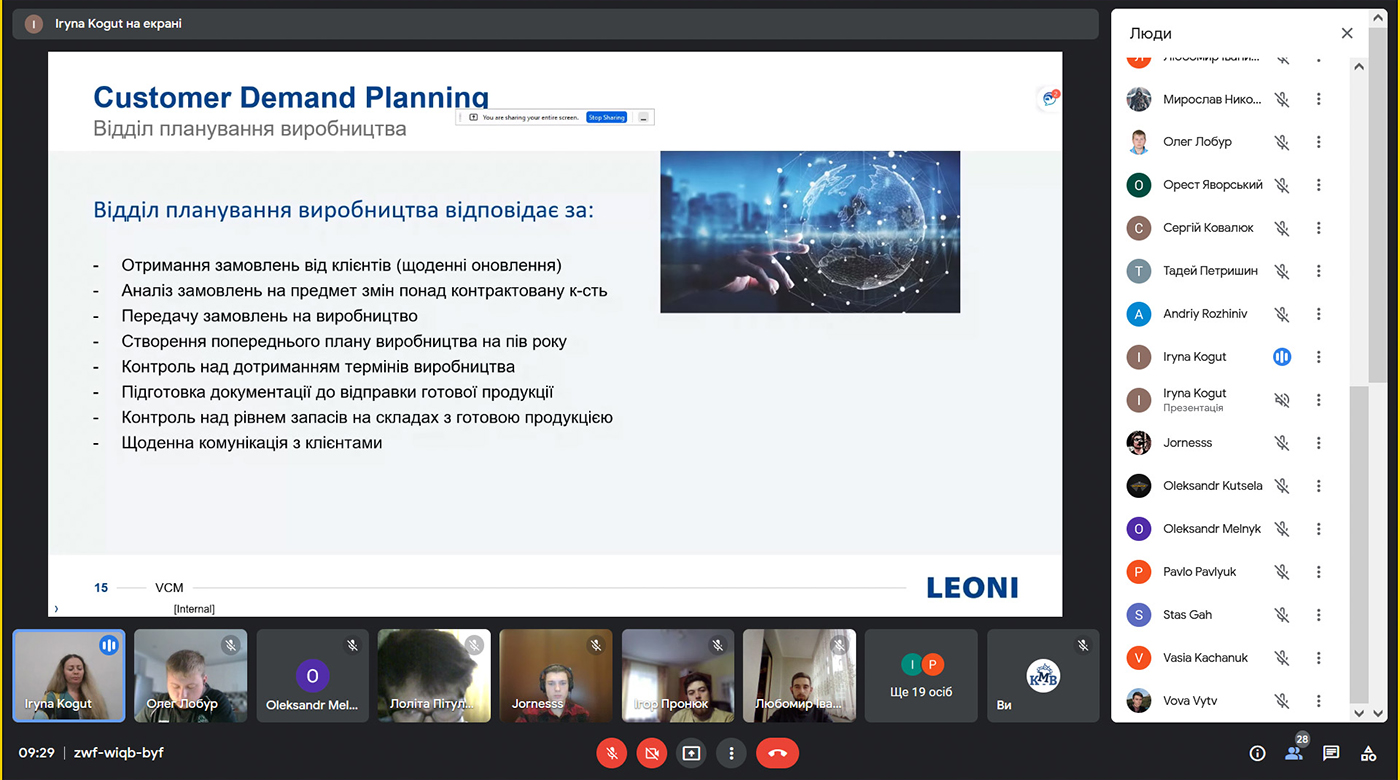Open options menu for Stas Gah

click(1319, 615)
